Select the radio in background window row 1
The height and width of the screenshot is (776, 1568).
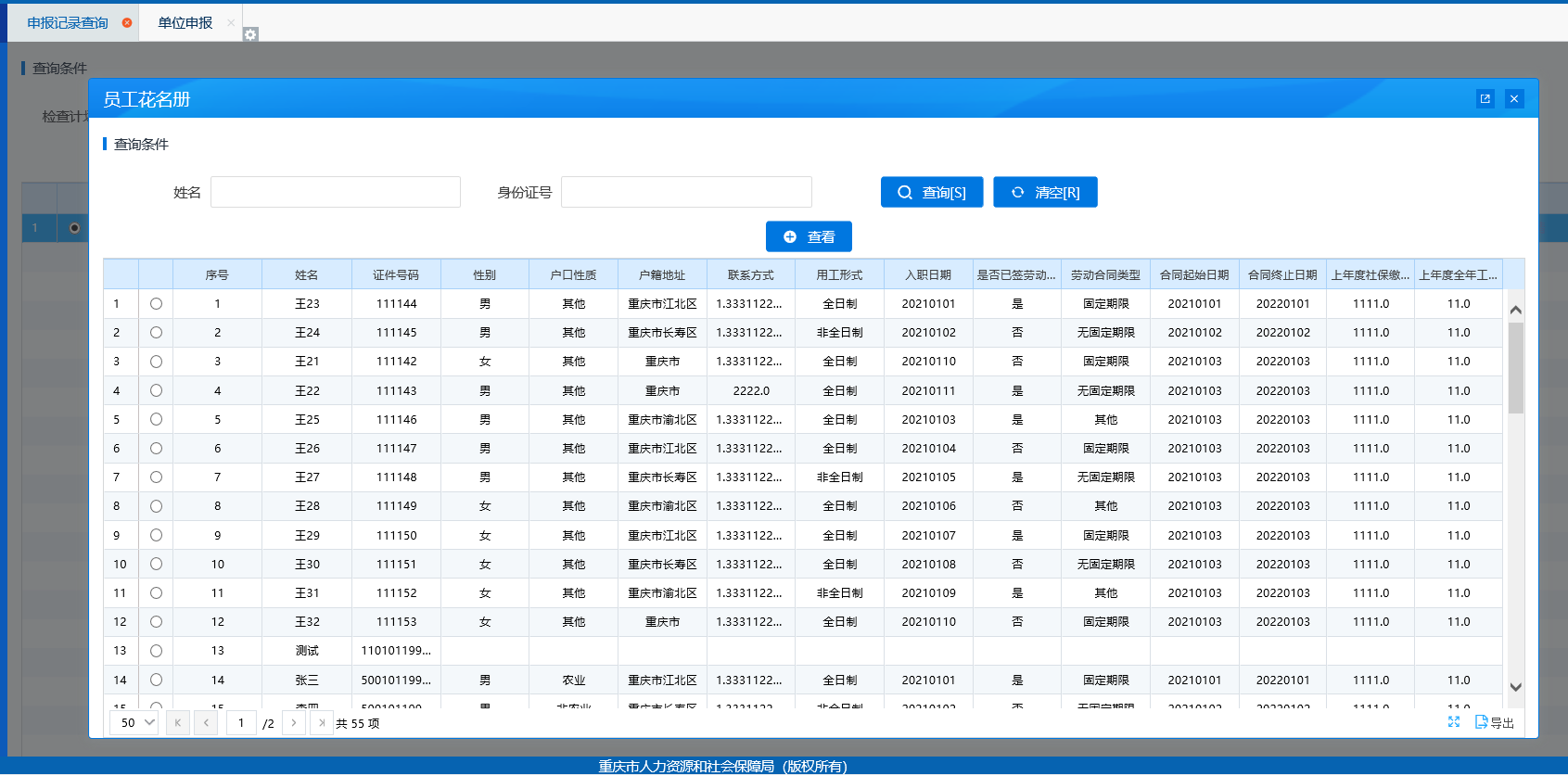coord(74,228)
